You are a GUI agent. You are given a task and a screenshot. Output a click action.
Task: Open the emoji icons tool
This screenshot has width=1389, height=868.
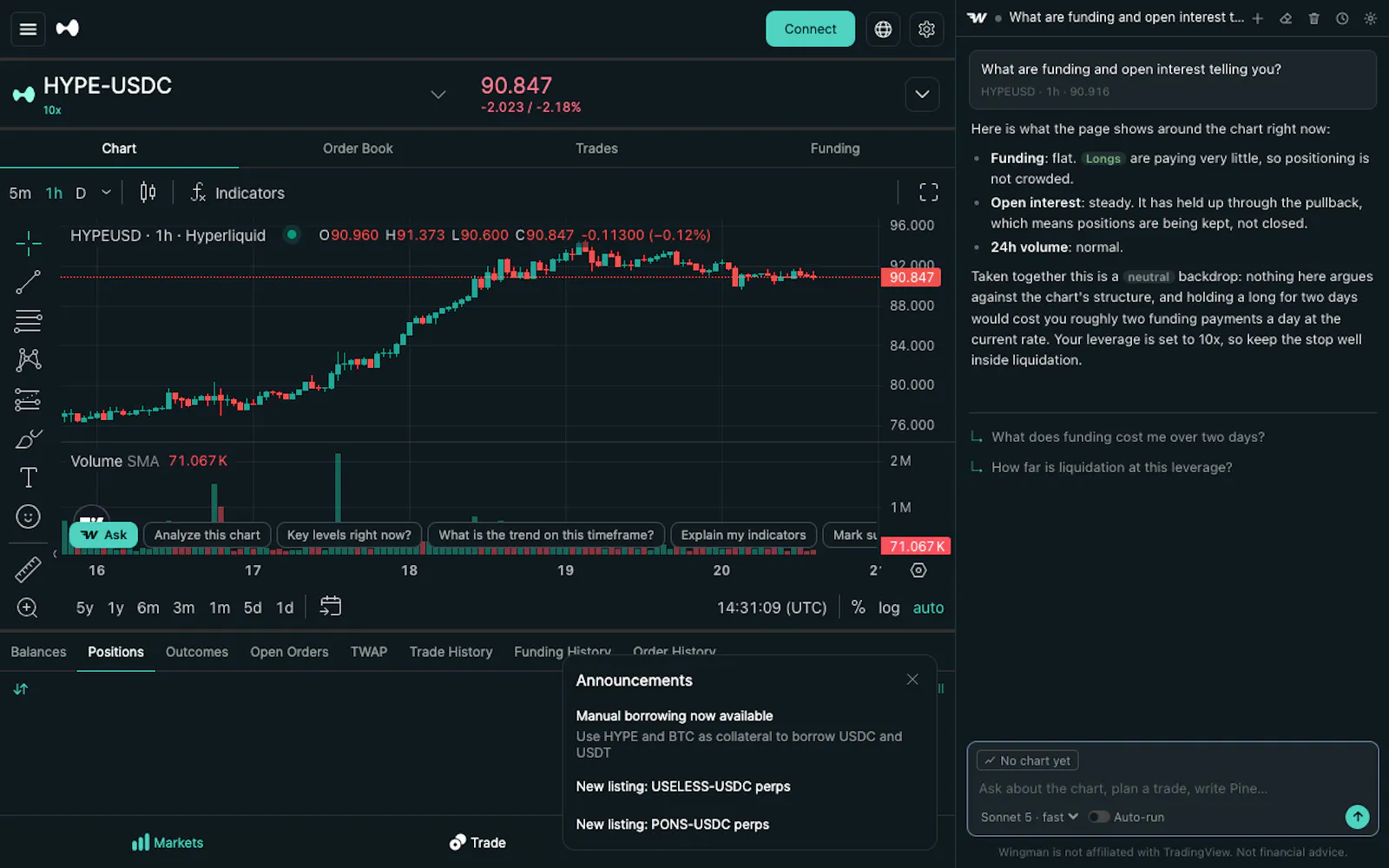(28, 517)
